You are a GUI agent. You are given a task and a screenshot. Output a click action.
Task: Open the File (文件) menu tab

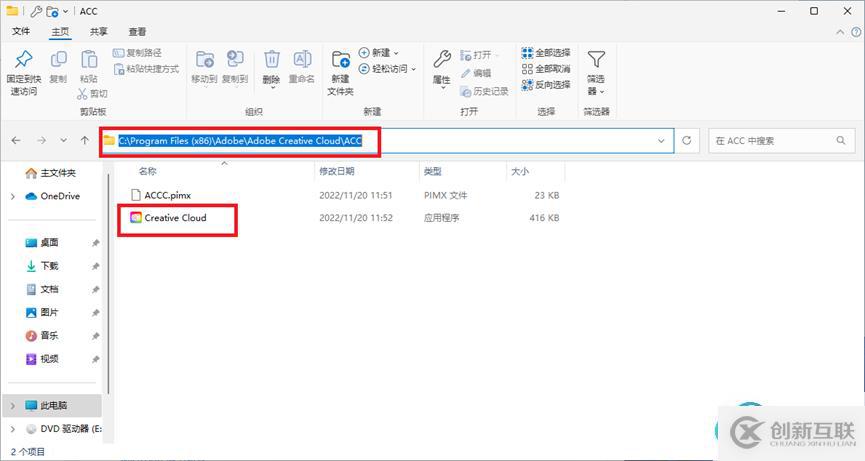click(x=21, y=31)
